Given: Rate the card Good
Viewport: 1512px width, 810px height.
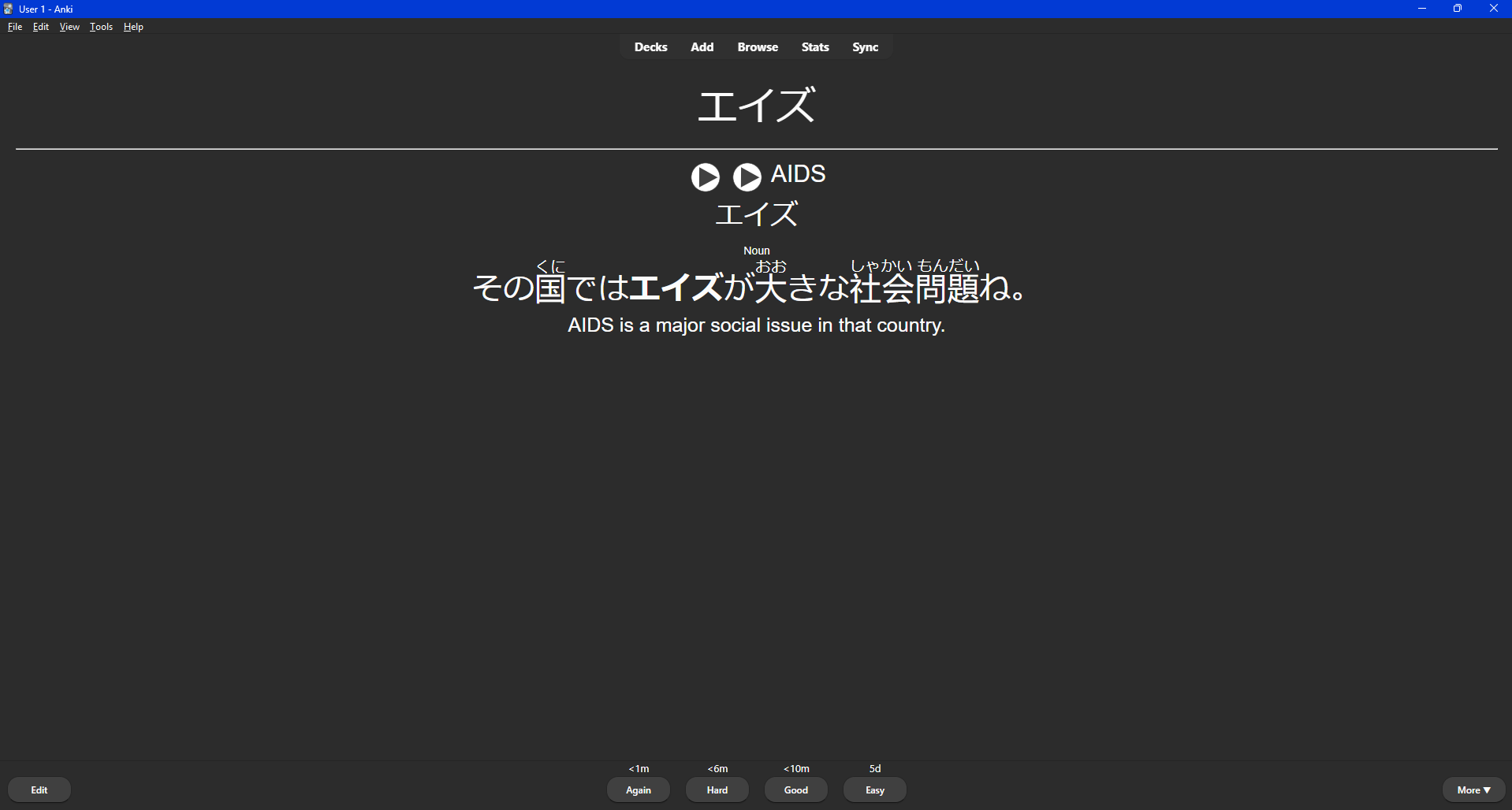Looking at the screenshot, I should pos(796,790).
